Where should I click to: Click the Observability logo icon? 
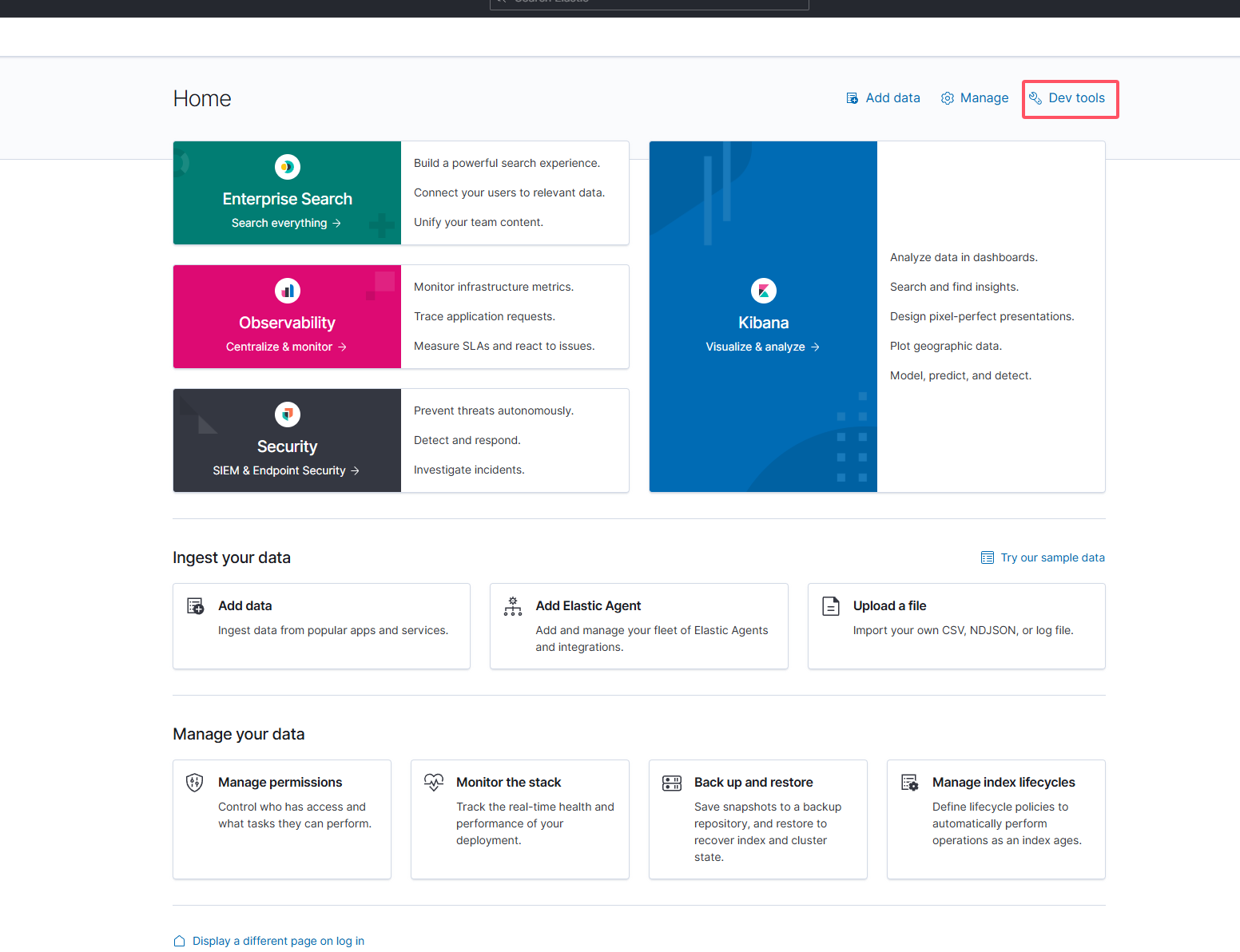(288, 291)
